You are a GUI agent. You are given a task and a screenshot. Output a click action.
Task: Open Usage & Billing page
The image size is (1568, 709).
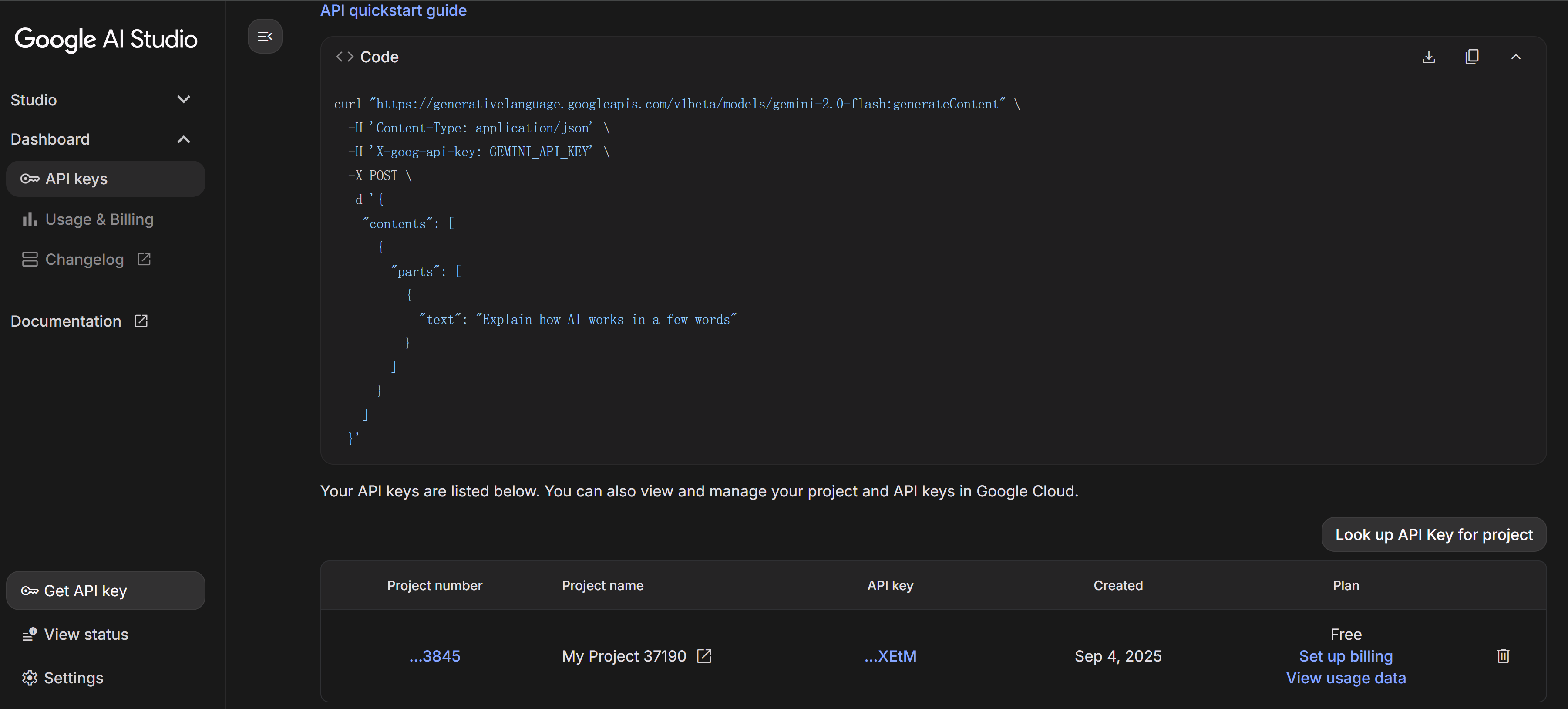click(x=87, y=219)
